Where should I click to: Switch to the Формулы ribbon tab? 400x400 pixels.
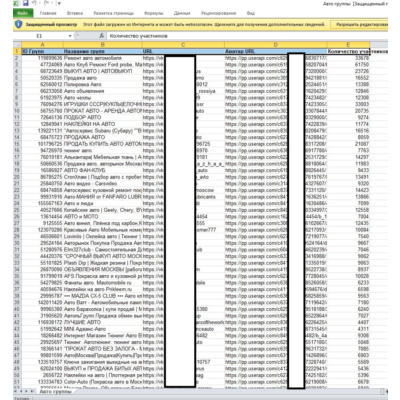(x=154, y=13)
